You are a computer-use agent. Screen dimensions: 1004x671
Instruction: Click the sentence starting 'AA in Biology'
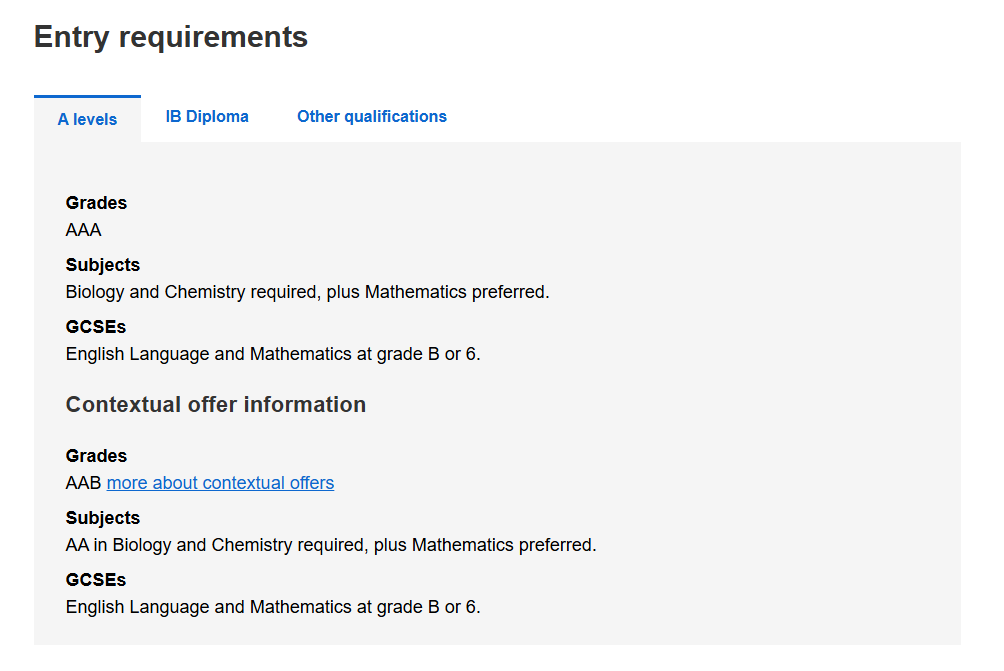(331, 545)
